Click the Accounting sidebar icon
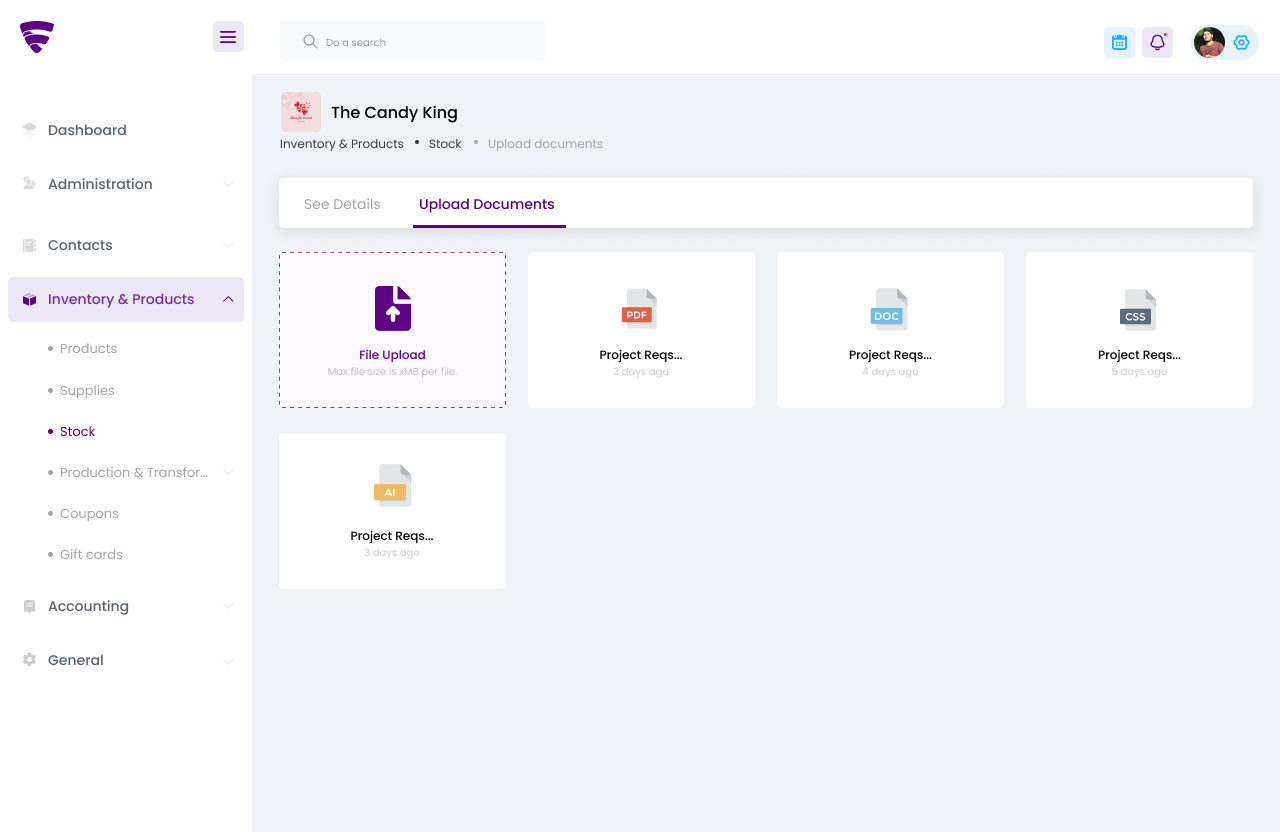Screen dimensions: 1280x832 [x=29, y=606]
